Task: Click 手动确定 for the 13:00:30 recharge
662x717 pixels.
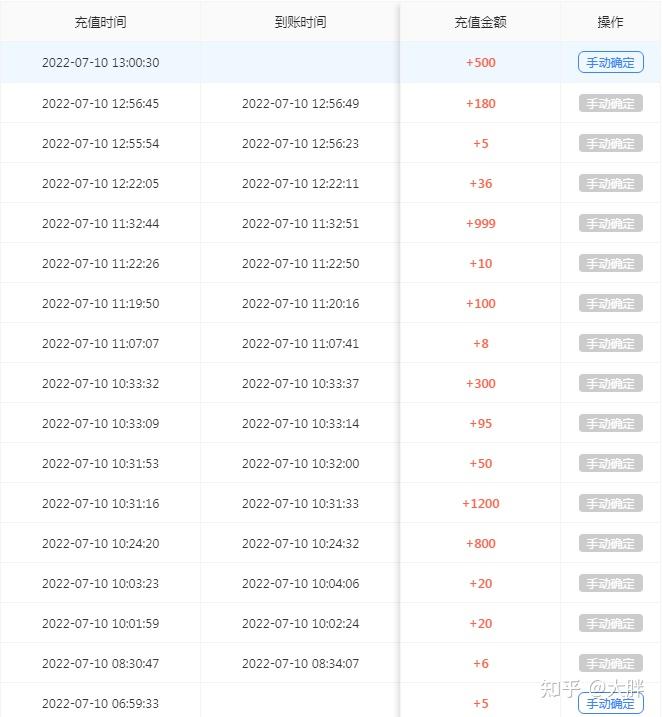Action: [610, 63]
